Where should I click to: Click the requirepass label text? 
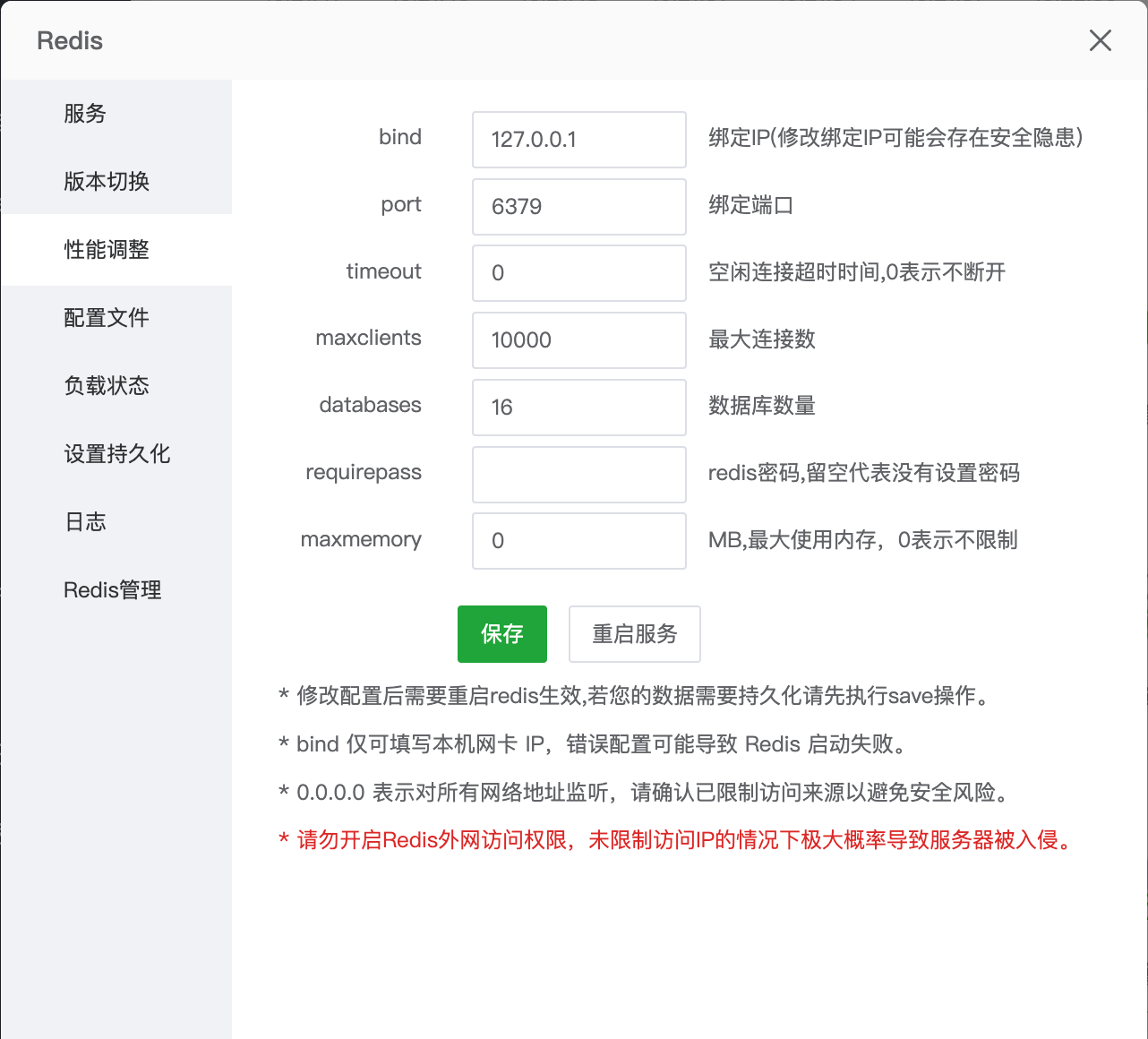[x=364, y=473]
